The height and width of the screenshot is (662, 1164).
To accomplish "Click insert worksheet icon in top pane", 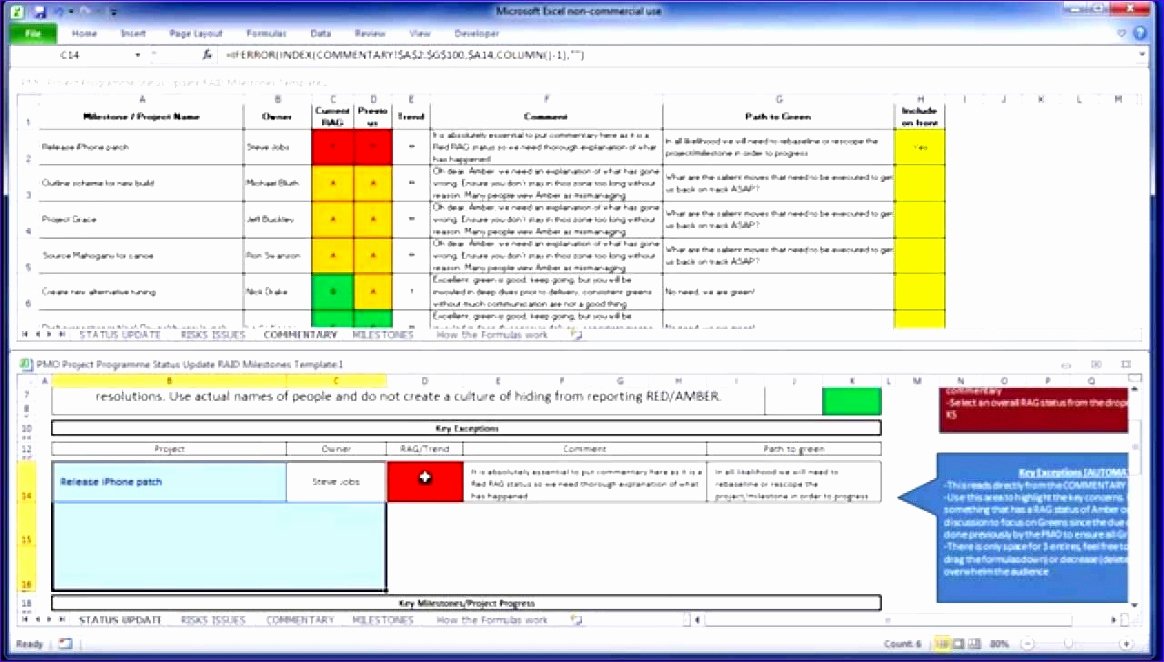I will 577,335.
